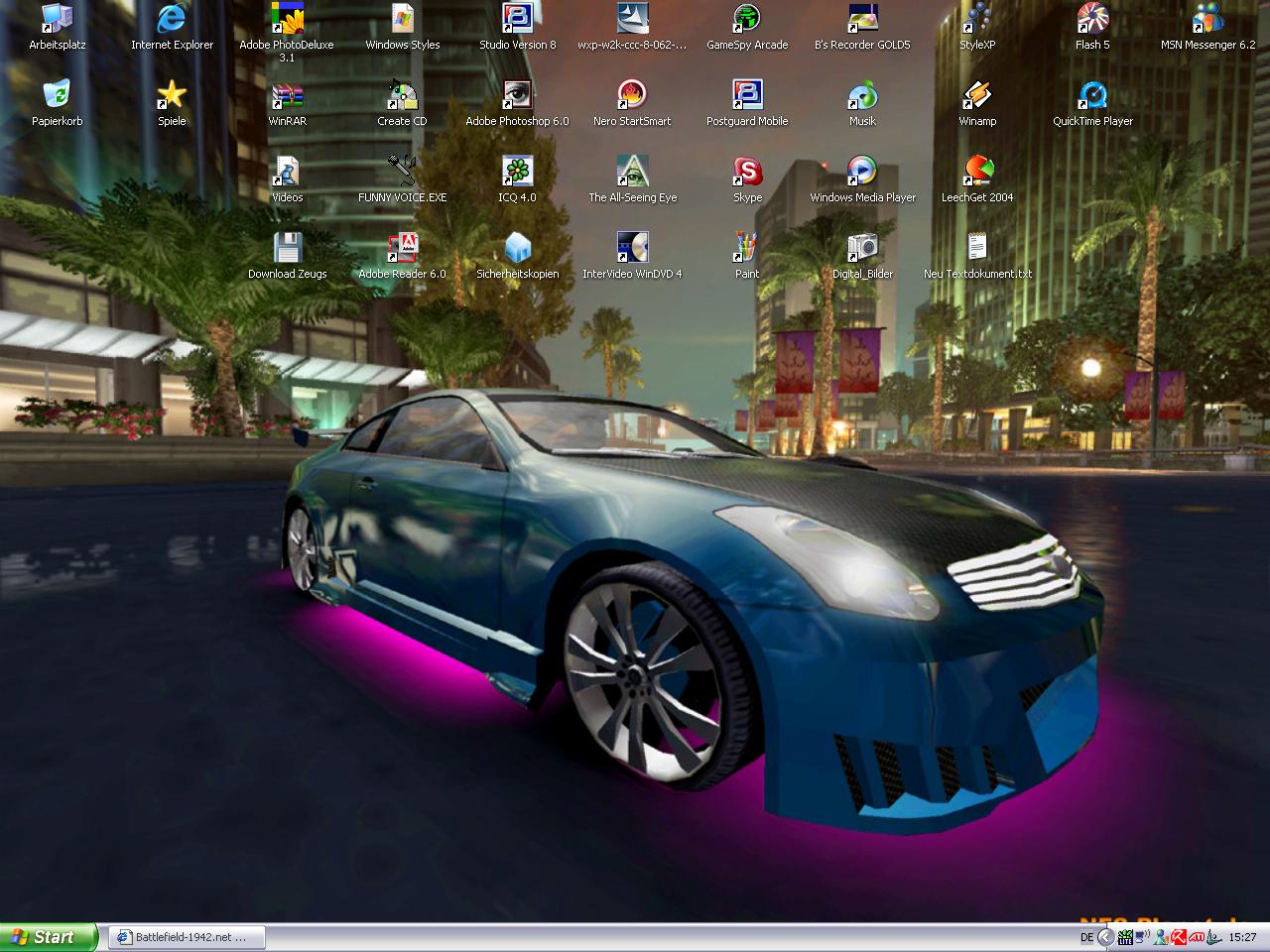Image resolution: width=1270 pixels, height=952 pixels.
Task: Open LeechGet 2004 shortcut
Action: 977,179
